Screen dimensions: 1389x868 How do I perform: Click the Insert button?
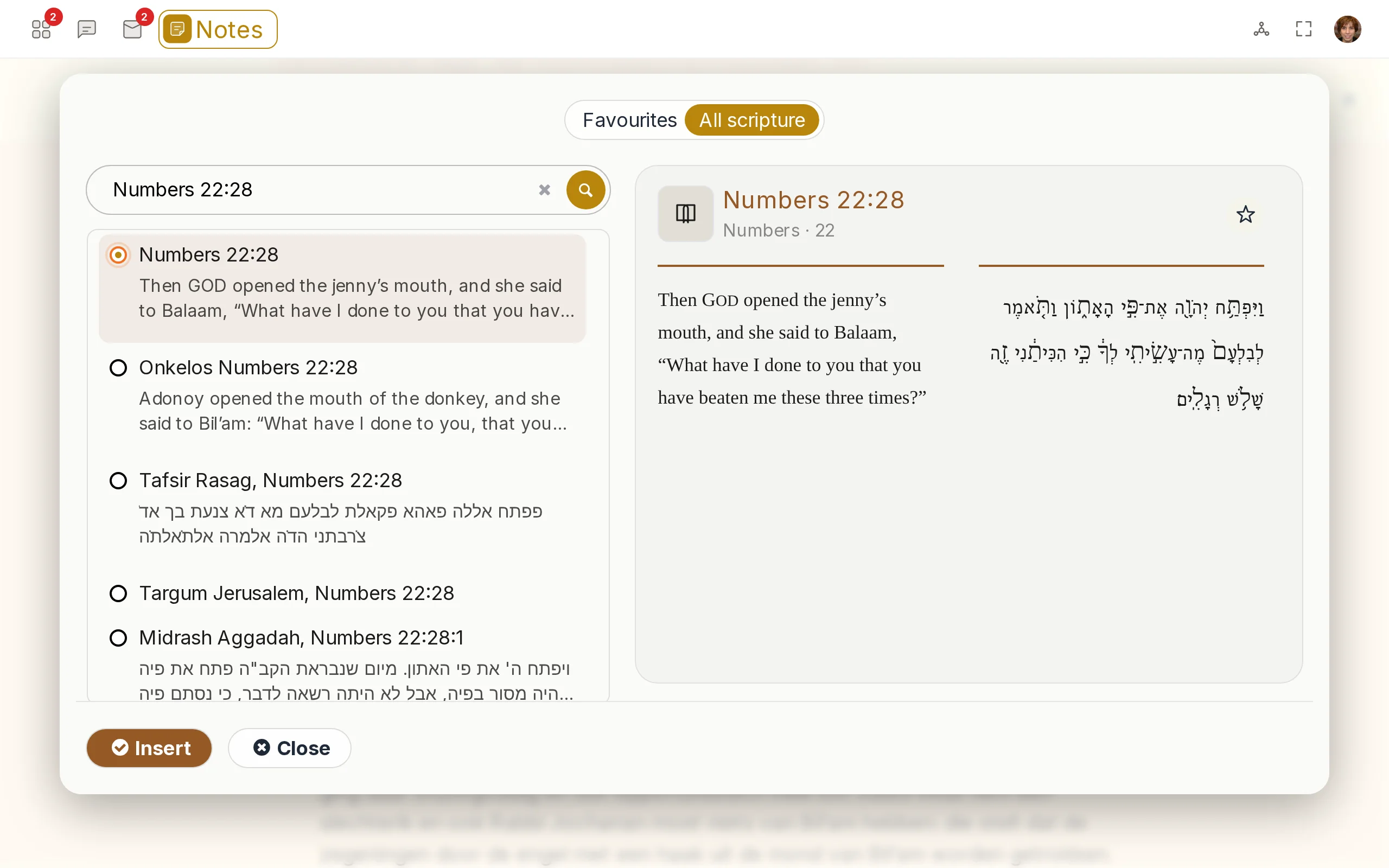149,748
